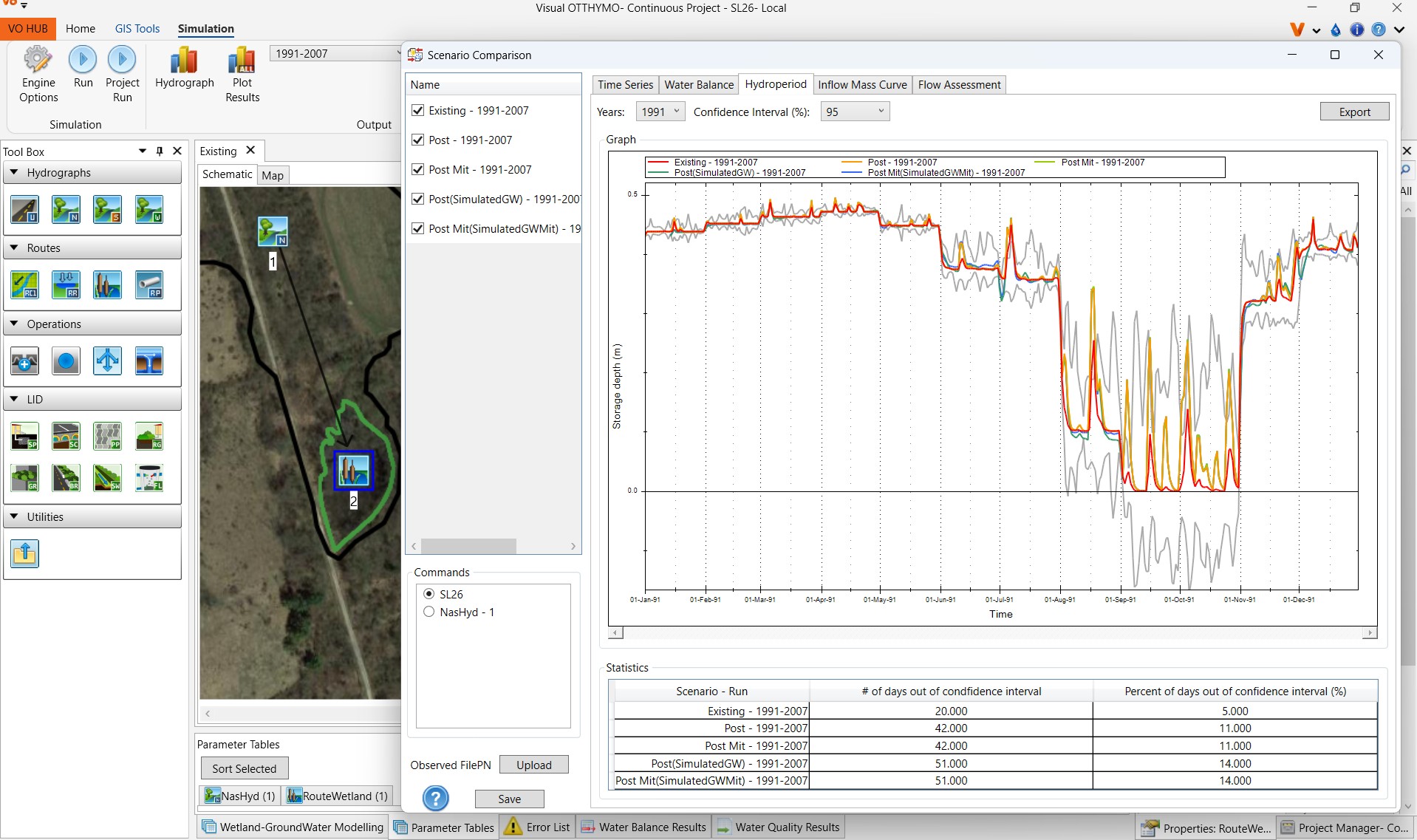
Task: Select the WilHyd (W) hydrograph tool
Action: coord(148,210)
